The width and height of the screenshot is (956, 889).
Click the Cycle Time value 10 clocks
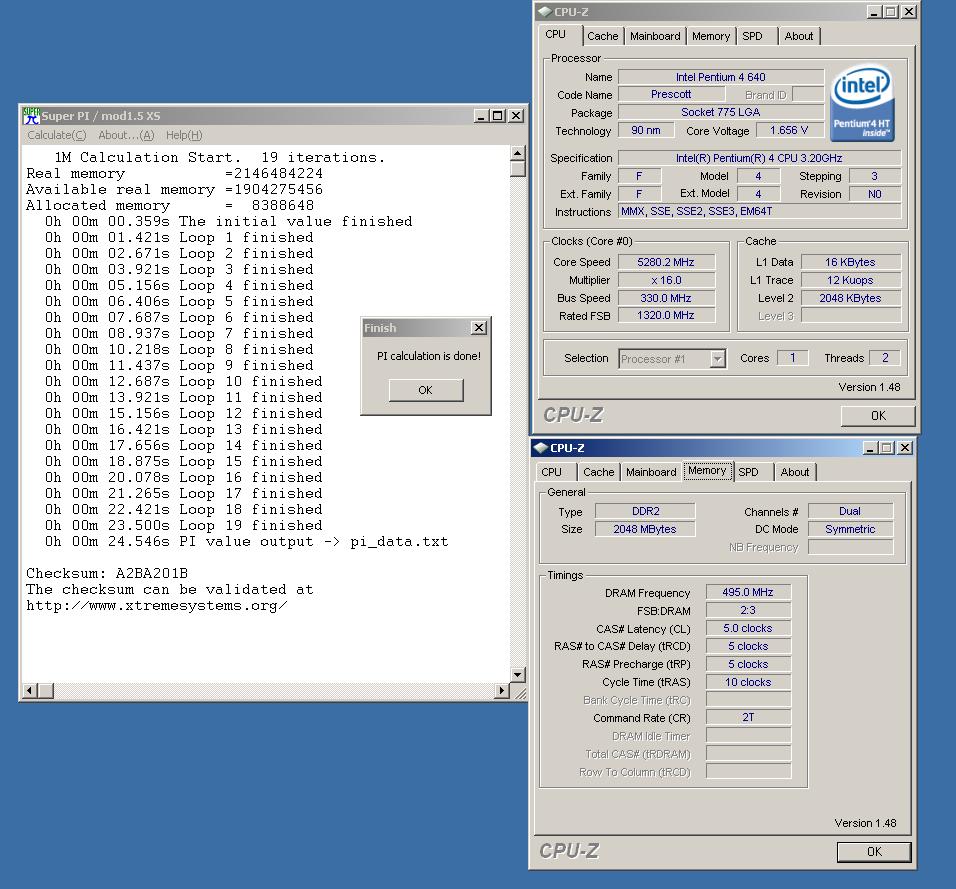click(x=748, y=682)
